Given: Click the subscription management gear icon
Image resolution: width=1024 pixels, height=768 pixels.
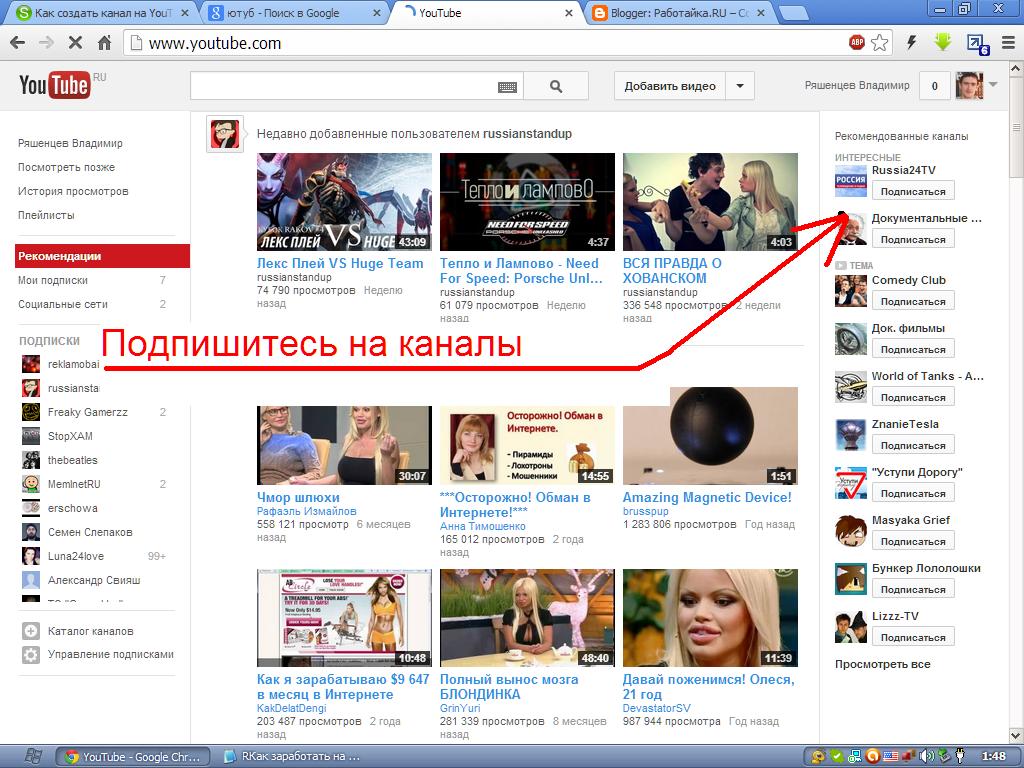Looking at the screenshot, I should [31, 654].
